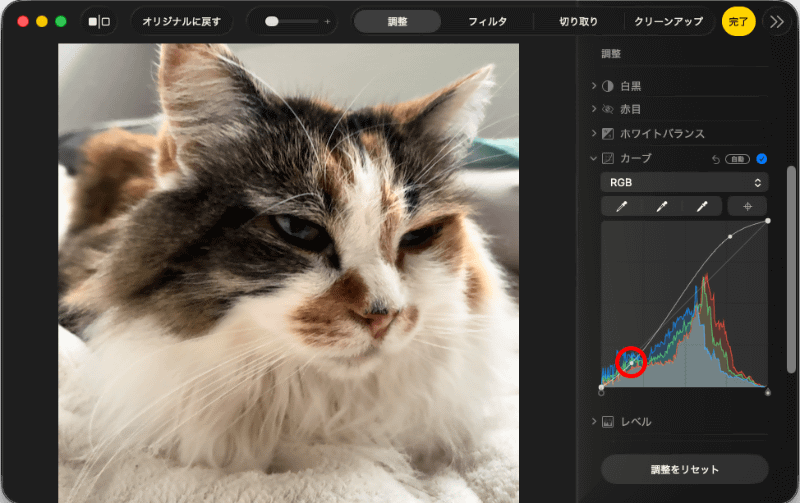Switch to the 切り取り tab
Image resolution: width=800 pixels, height=503 pixels.
(578, 21)
